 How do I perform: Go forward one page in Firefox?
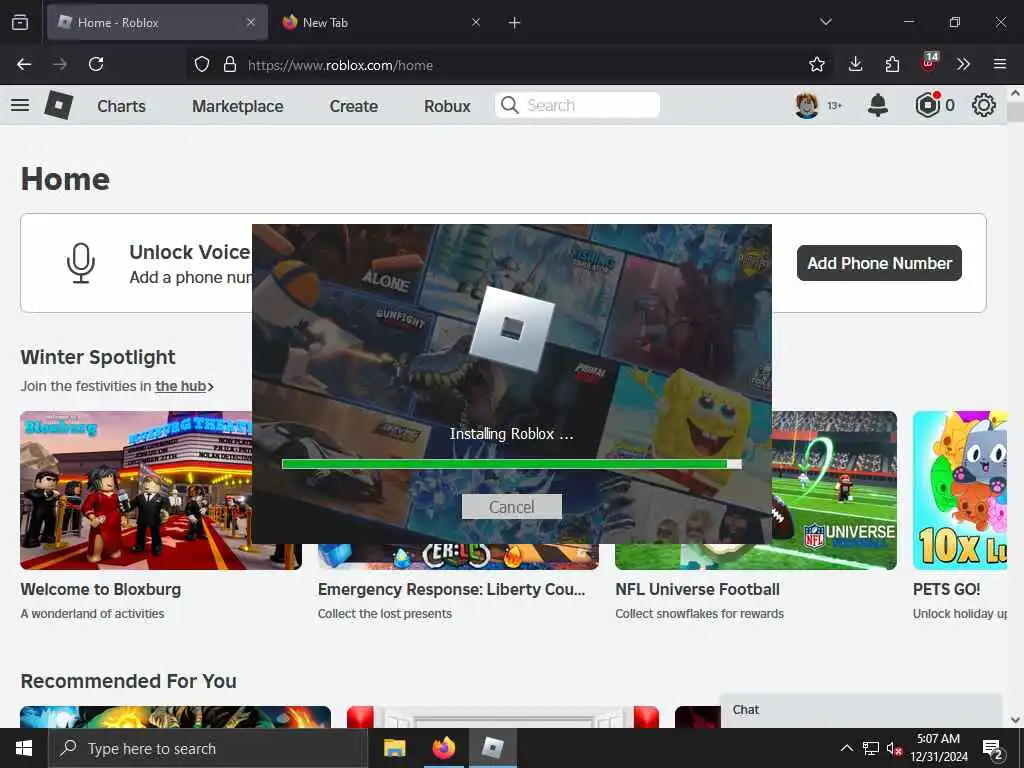coord(60,64)
